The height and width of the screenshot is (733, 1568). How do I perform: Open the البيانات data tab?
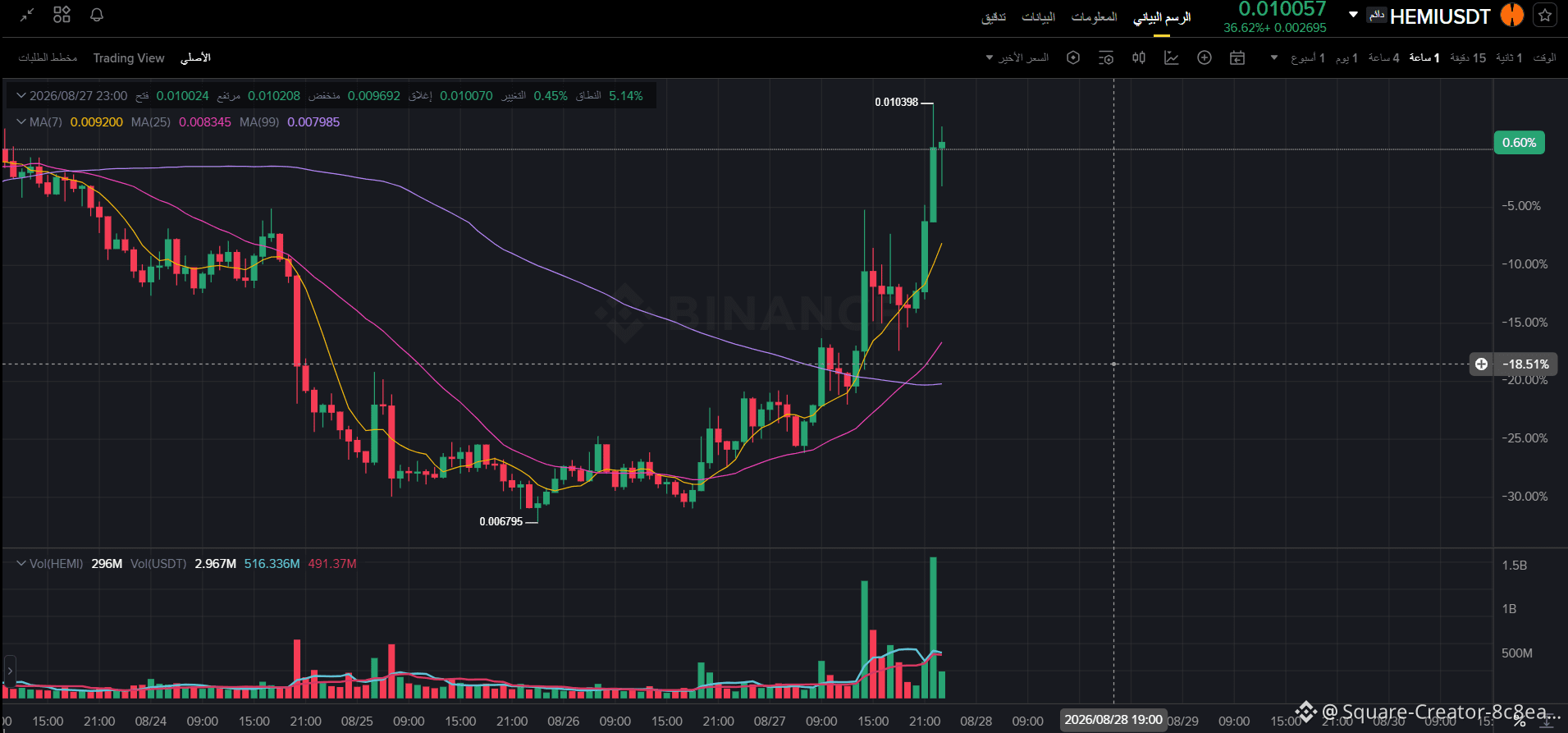coord(1038,17)
